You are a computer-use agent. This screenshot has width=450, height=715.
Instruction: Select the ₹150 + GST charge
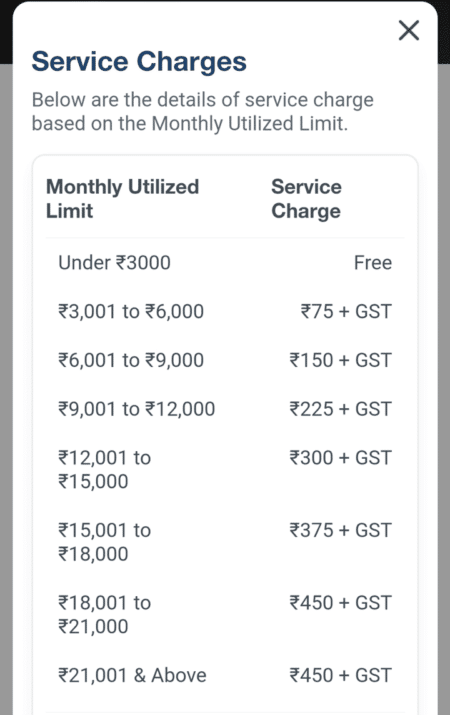click(341, 361)
